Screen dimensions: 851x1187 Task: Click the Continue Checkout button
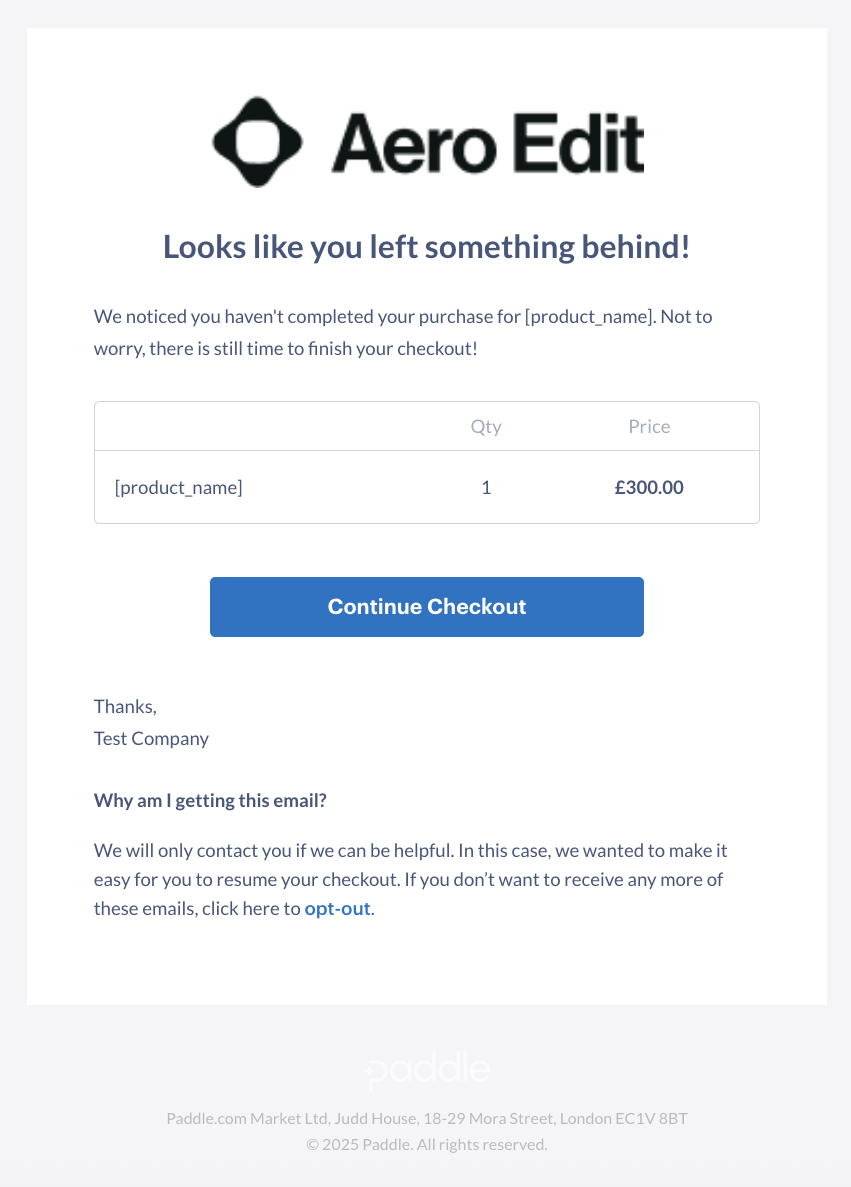[427, 607]
